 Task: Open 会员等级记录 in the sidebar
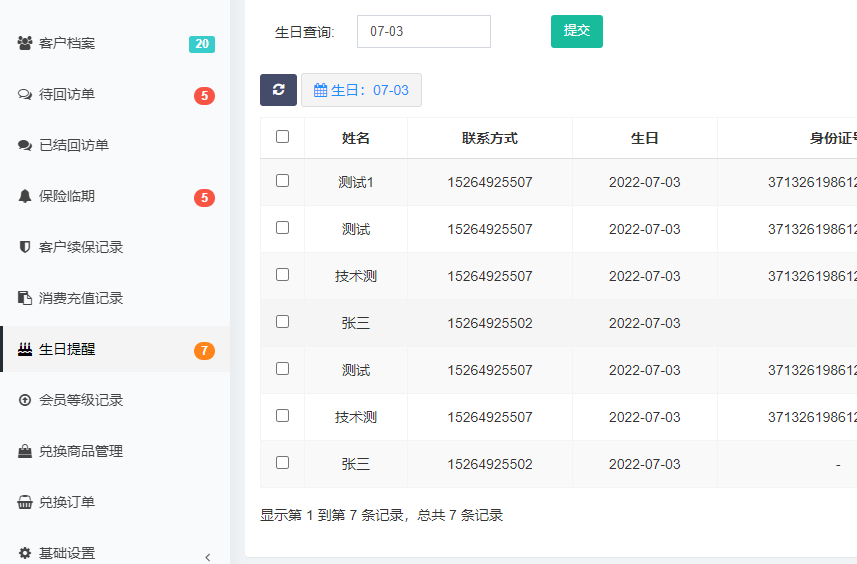[81, 400]
